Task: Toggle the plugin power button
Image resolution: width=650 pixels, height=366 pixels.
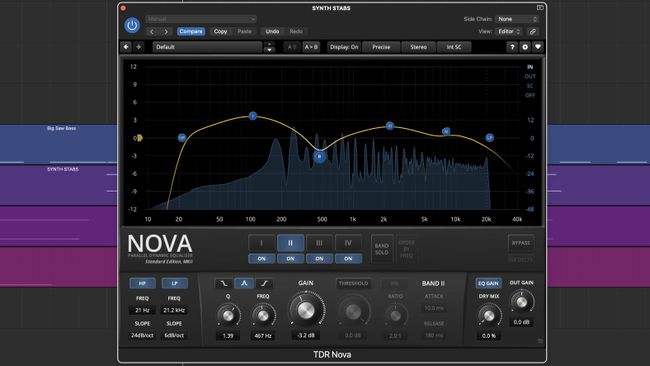Action: [132, 25]
